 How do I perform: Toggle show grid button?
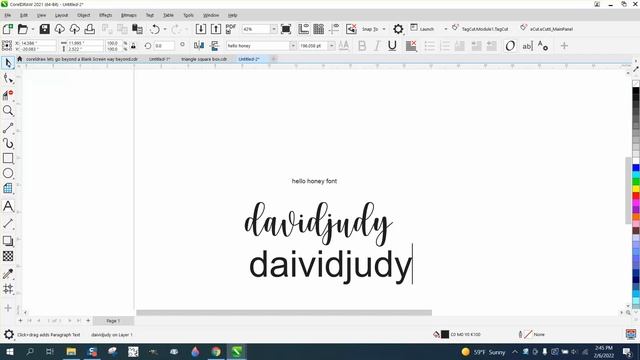tap(319, 29)
